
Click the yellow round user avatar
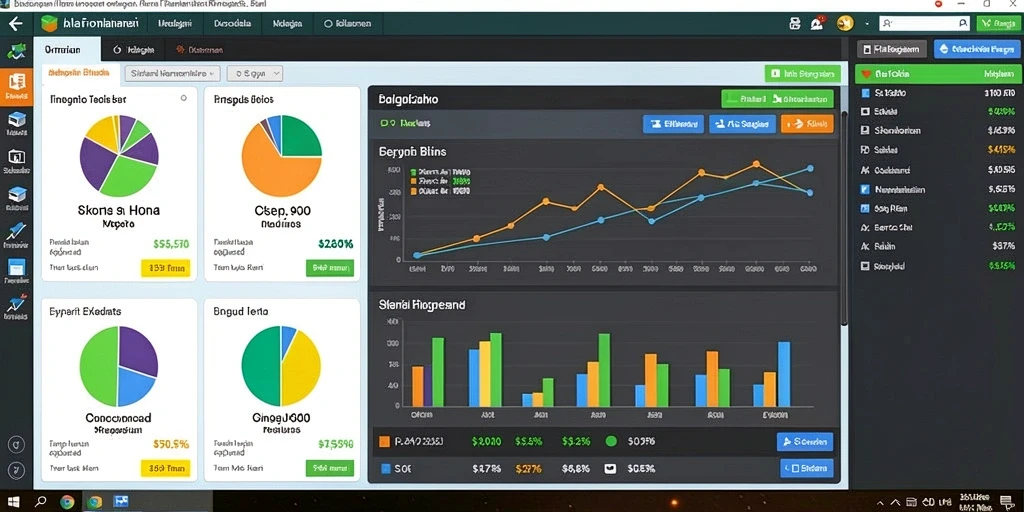(845, 24)
